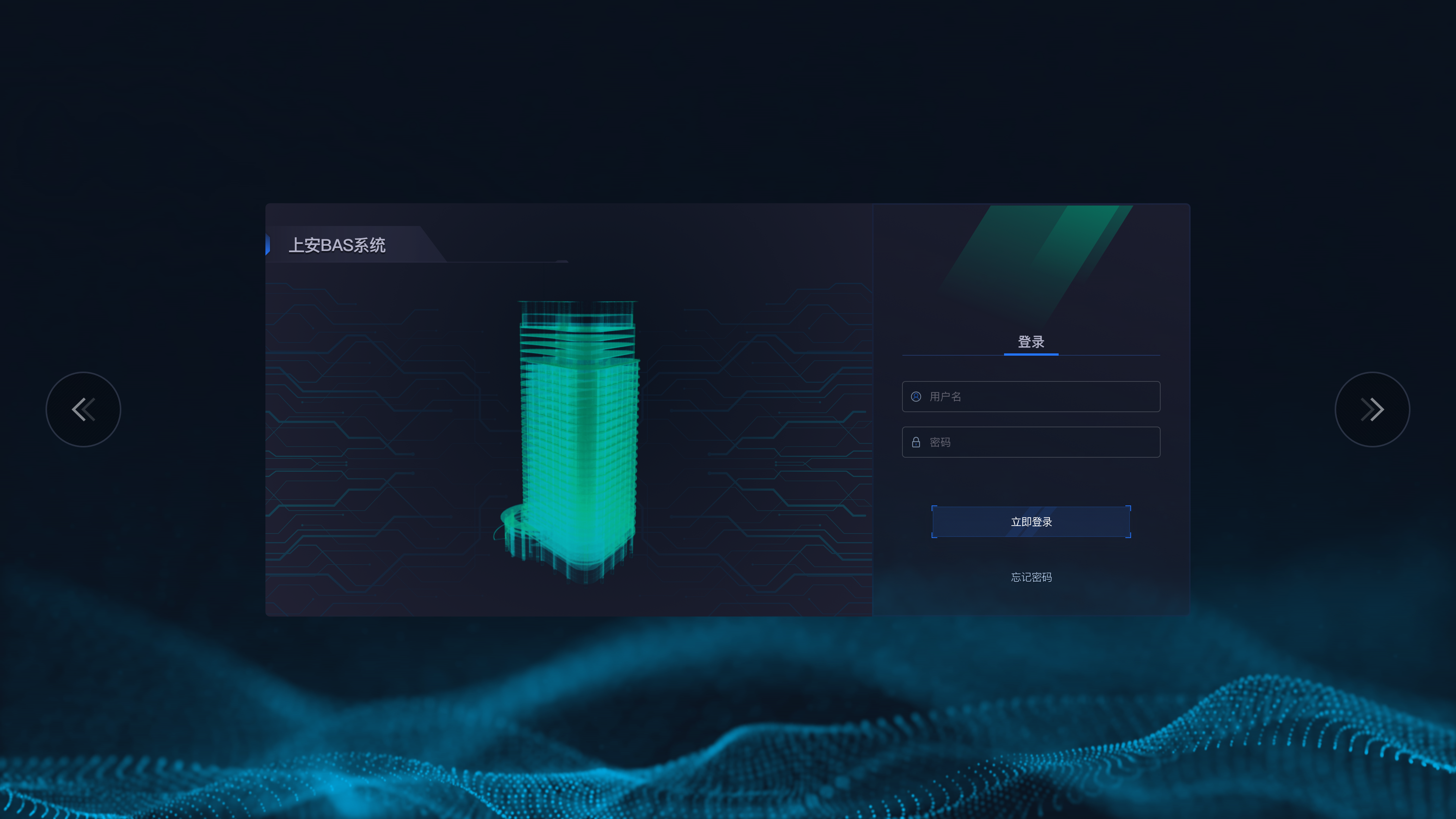Open the 忘记密码 link

(1031, 577)
